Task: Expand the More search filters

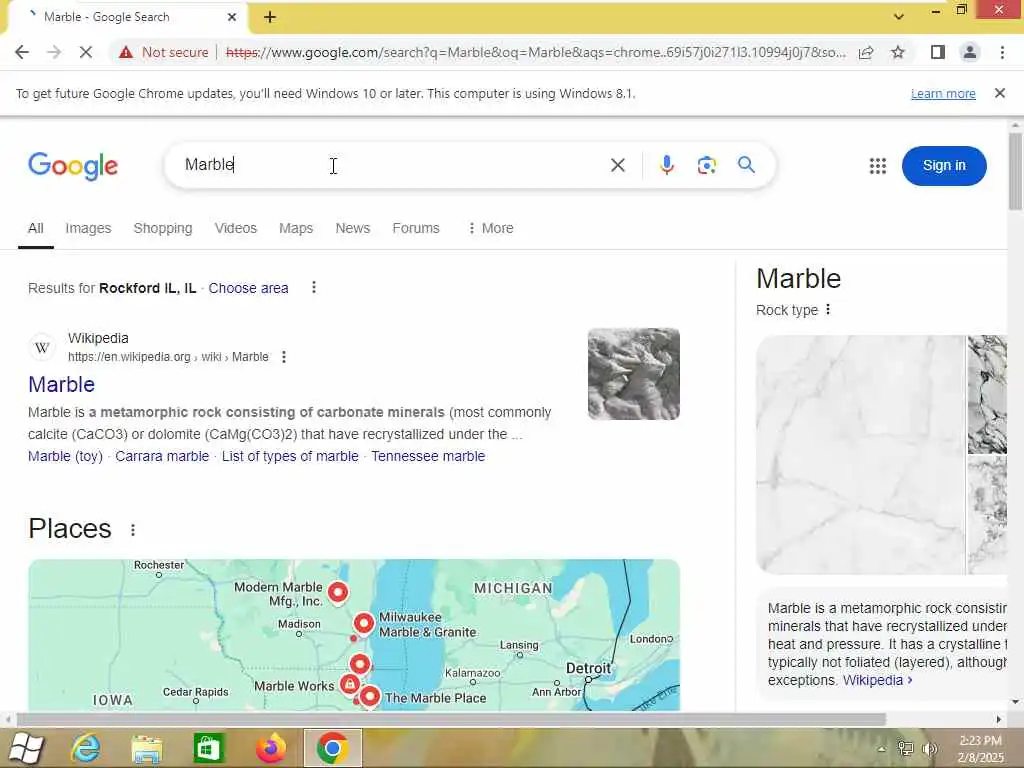Action: pyautogui.click(x=491, y=229)
